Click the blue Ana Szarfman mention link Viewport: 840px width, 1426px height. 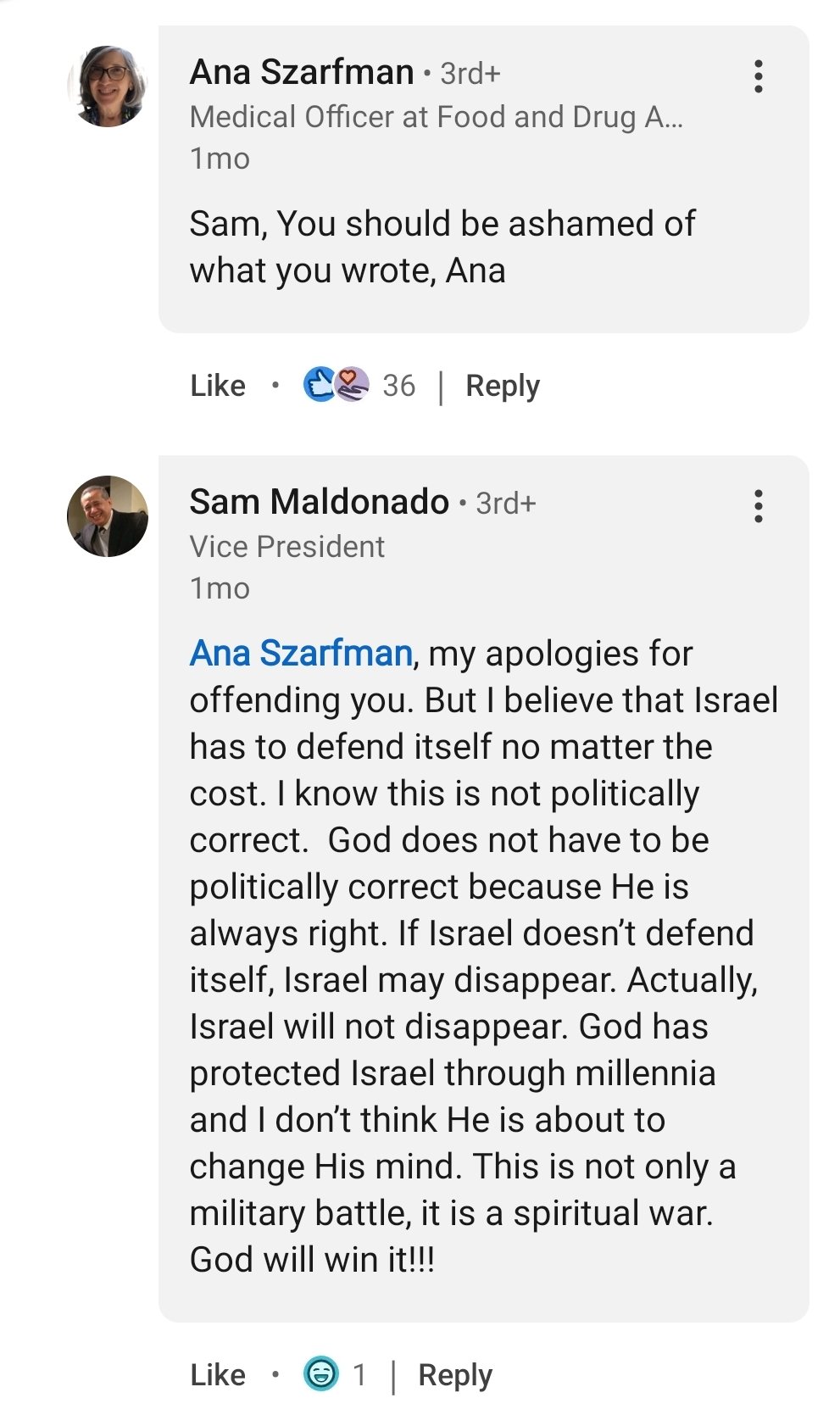coord(301,654)
